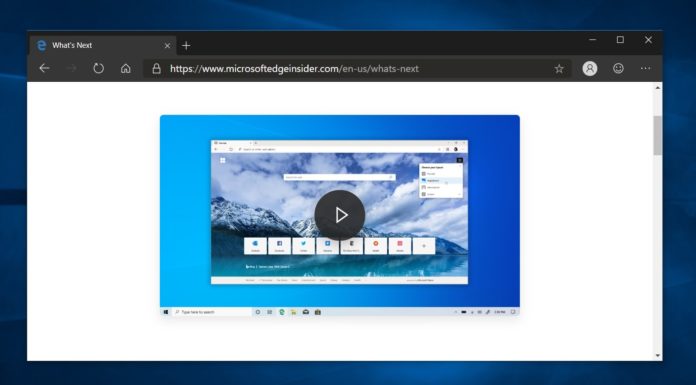696x385 pixels.
Task: Click the scrollbar down arrow
Action: (657, 356)
